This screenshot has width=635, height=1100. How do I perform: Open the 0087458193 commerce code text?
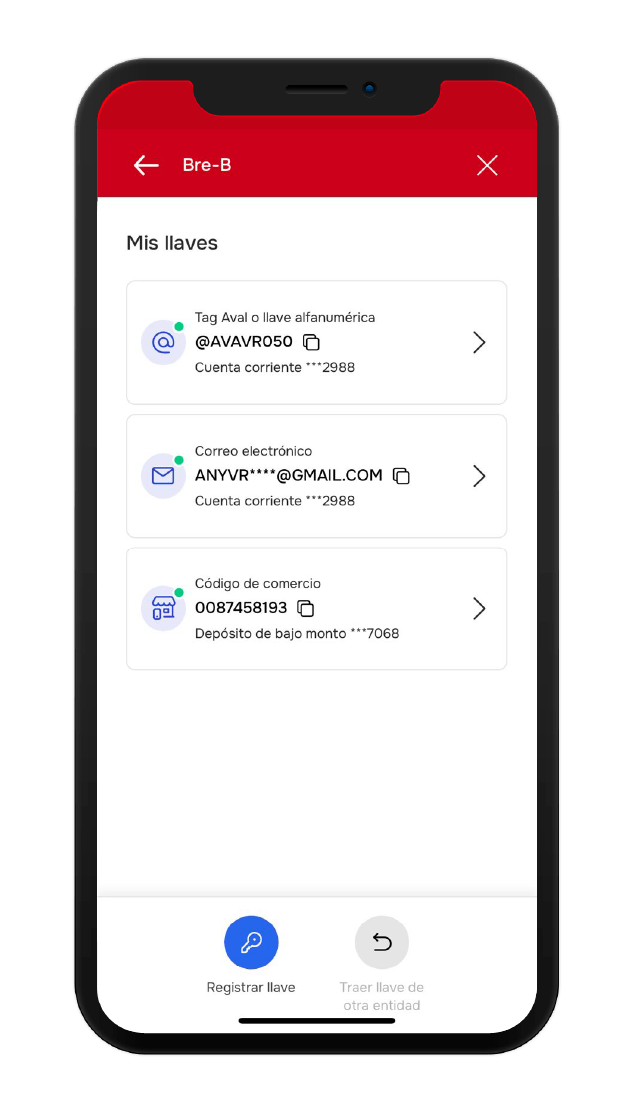pyautogui.click(x=241, y=608)
